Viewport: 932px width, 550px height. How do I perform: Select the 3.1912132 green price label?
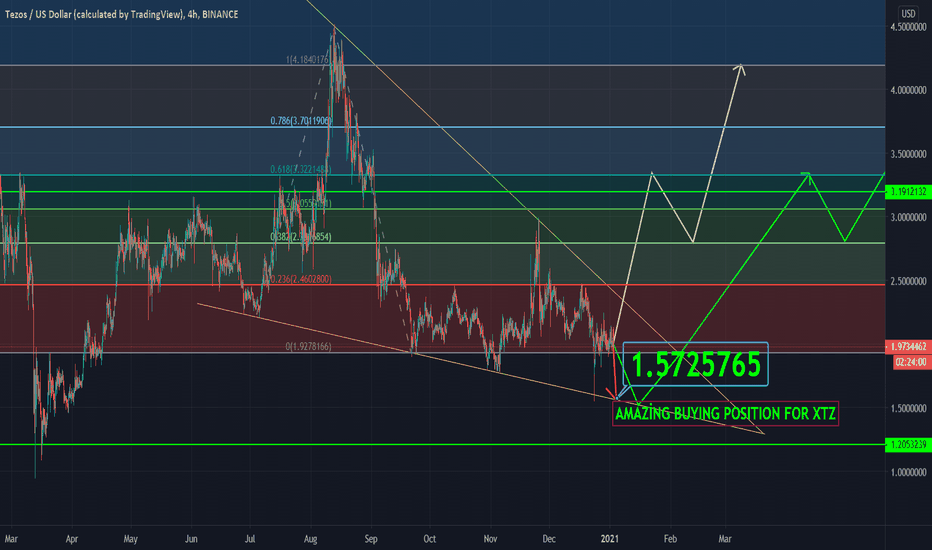908,191
